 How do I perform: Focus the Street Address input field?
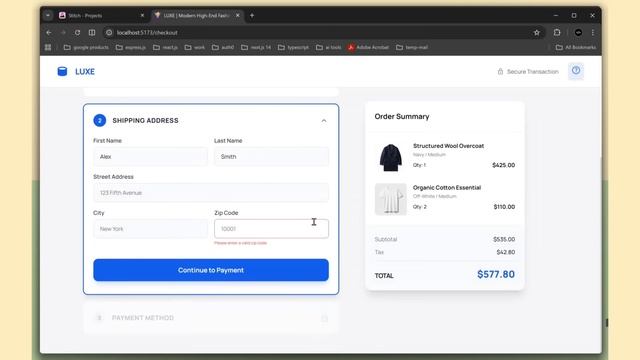[x=211, y=193]
